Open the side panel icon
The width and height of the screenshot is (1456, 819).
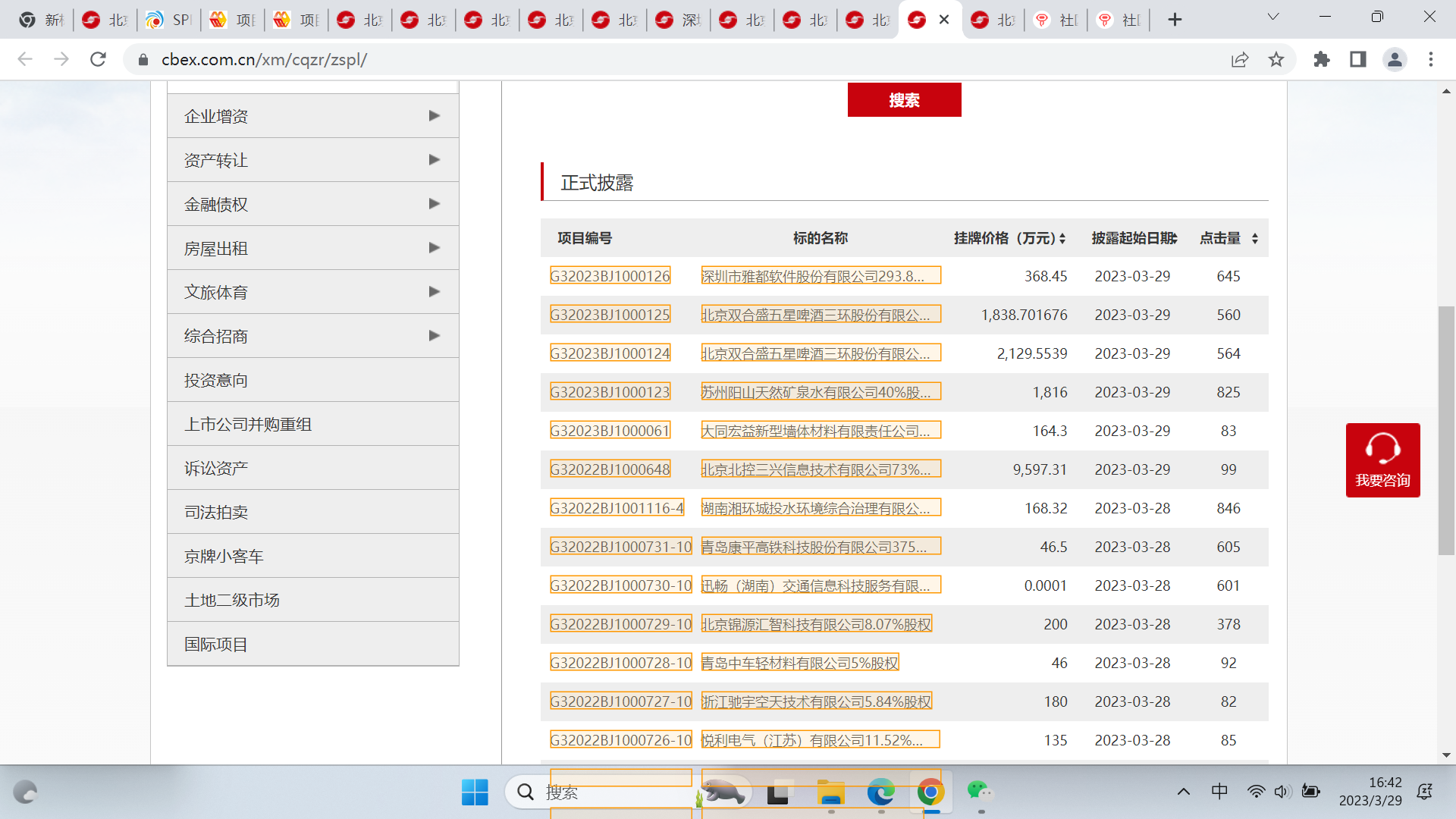pyautogui.click(x=1358, y=59)
